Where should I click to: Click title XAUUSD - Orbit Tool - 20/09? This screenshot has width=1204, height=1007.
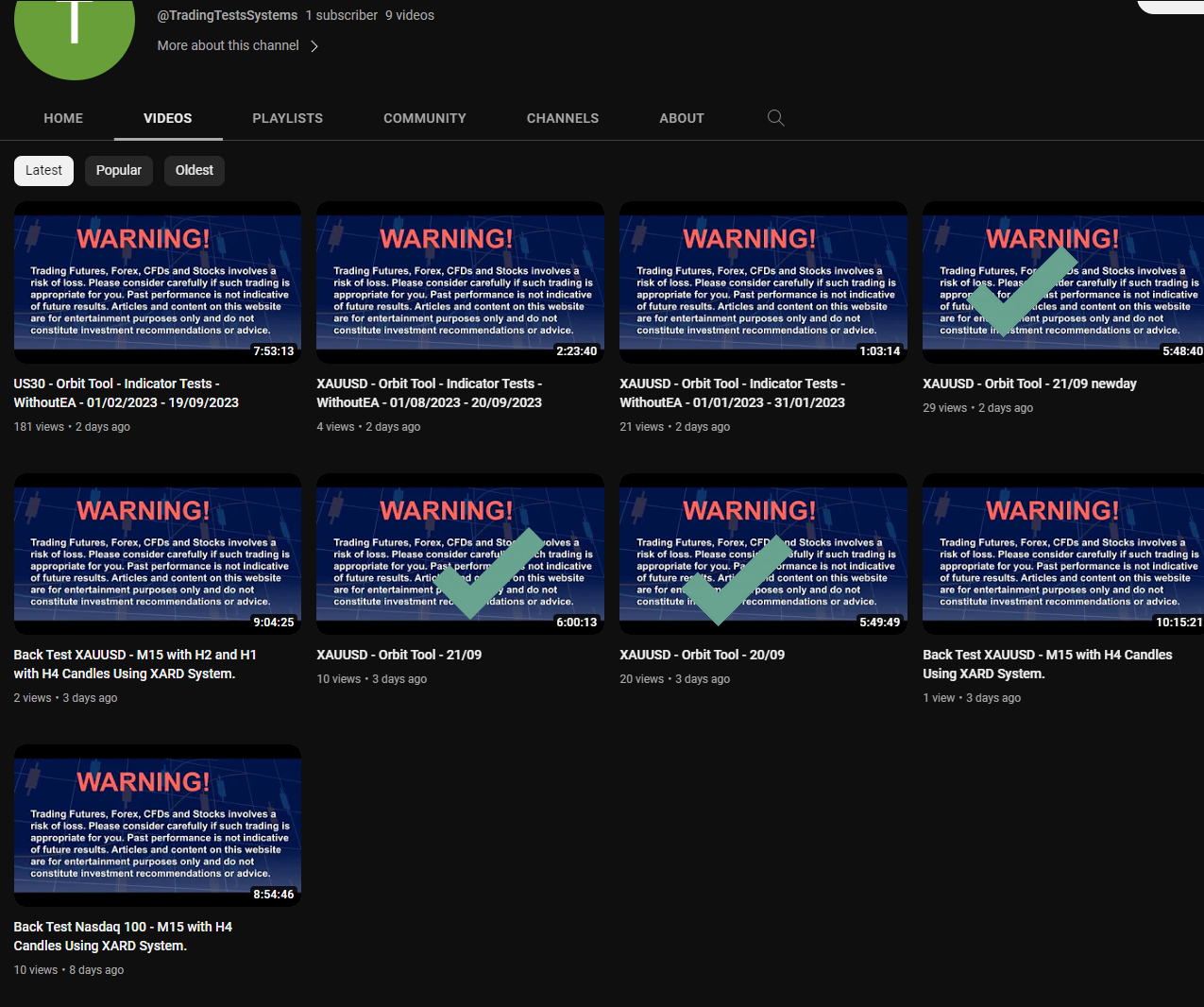click(x=703, y=655)
